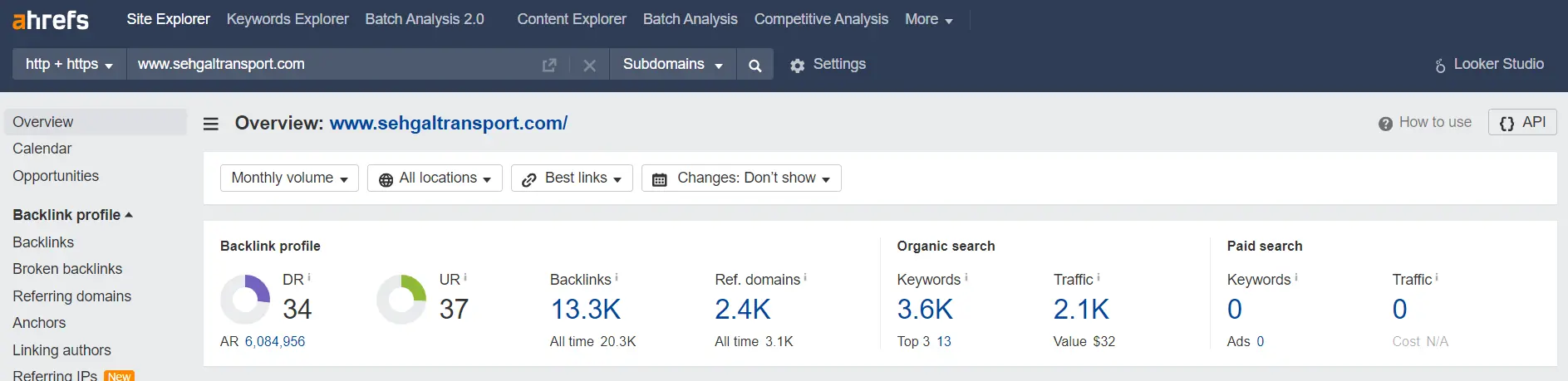Click the Value $32 text
The height and width of the screenshot is (381, 1568).
pyautogui.click(x=1084, y=341)
